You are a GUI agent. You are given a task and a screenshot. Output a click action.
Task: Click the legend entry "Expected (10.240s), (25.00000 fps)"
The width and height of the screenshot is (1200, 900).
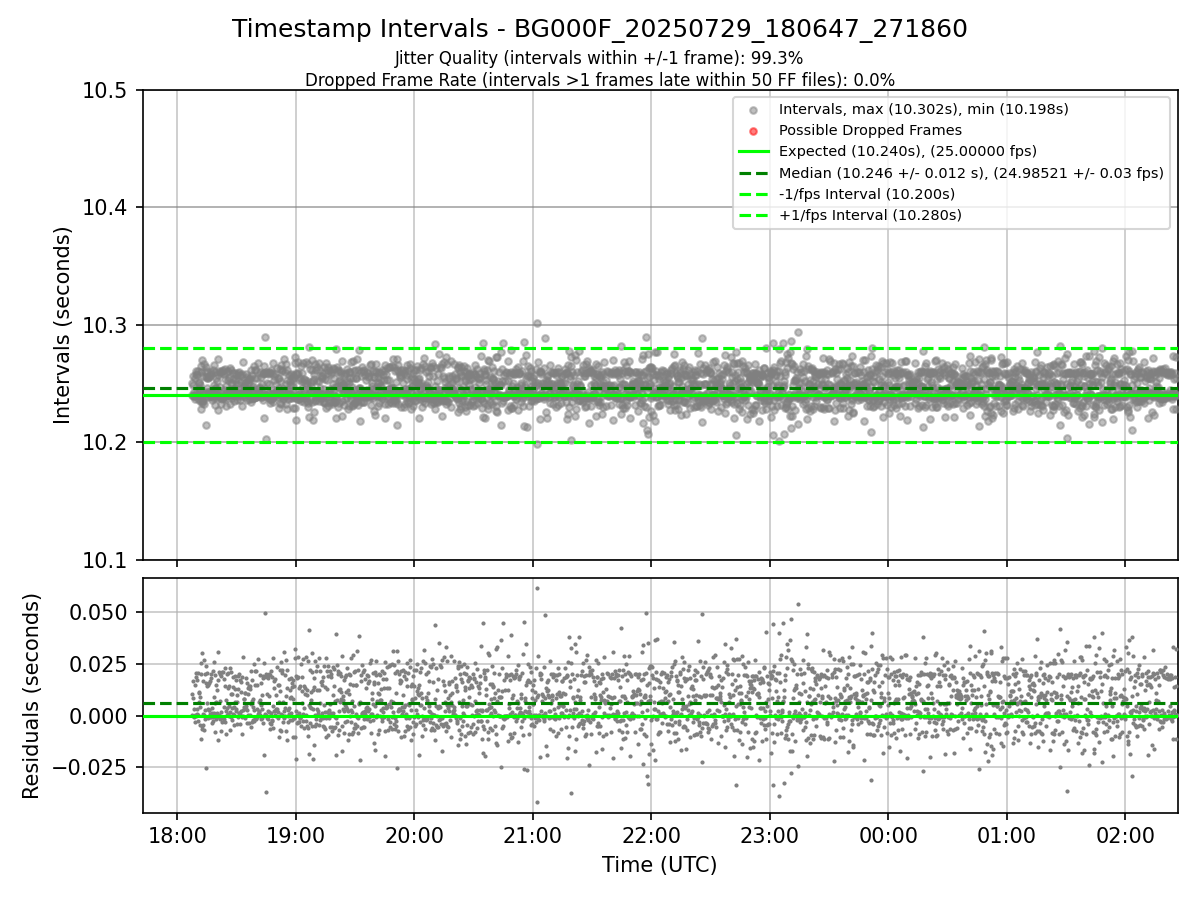click(x=907, y=151)
